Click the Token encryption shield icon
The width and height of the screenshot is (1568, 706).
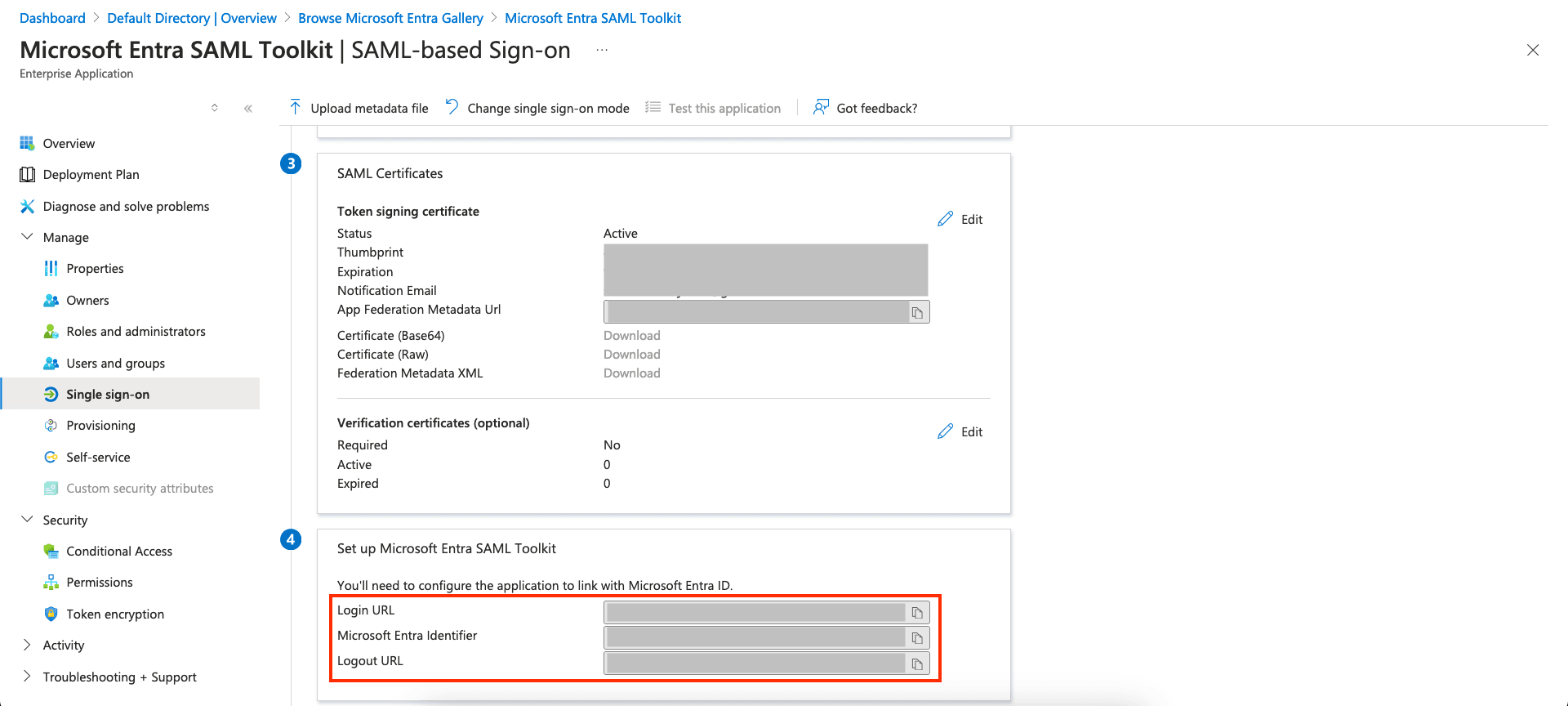(x=51, y=614)
